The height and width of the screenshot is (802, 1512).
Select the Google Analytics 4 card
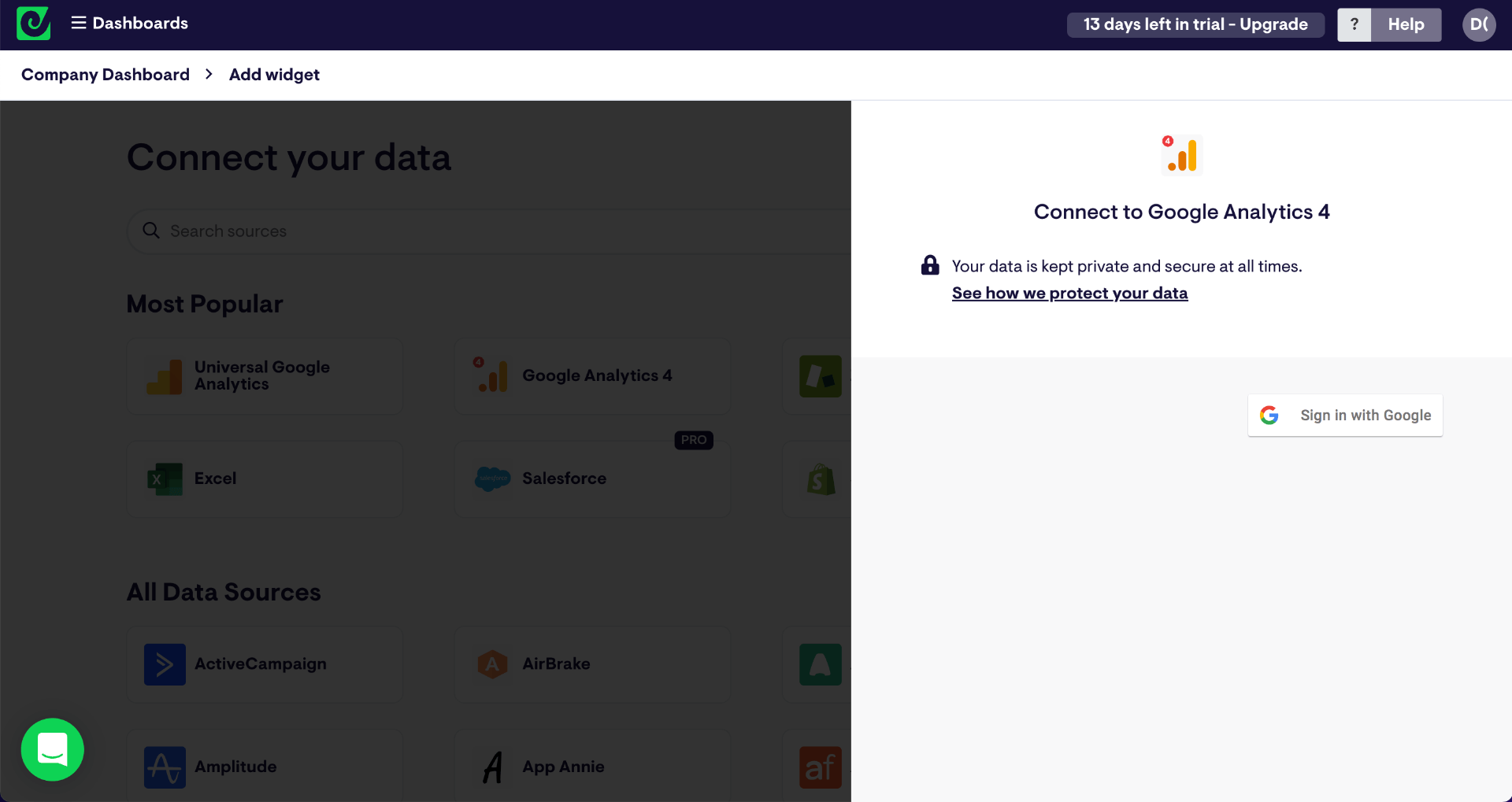[x=592, y=376]
